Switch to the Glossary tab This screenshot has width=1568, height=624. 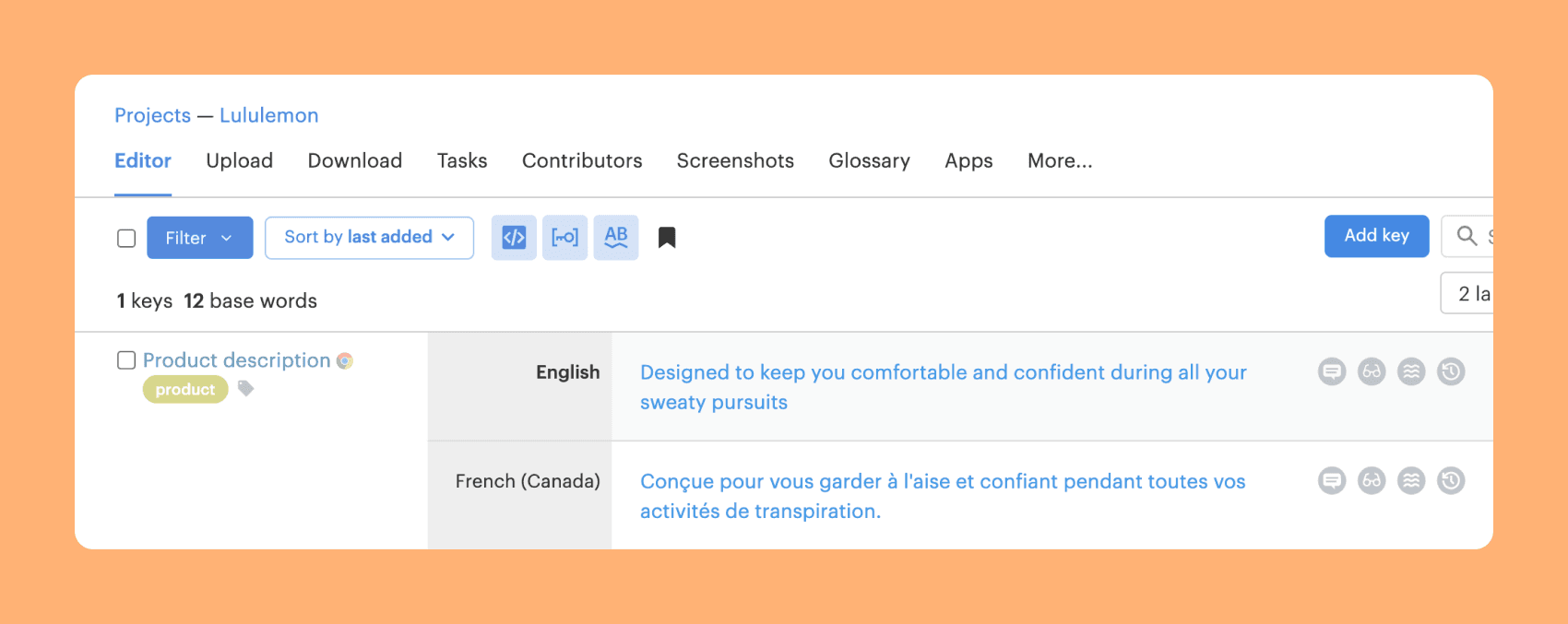[869, 161]
